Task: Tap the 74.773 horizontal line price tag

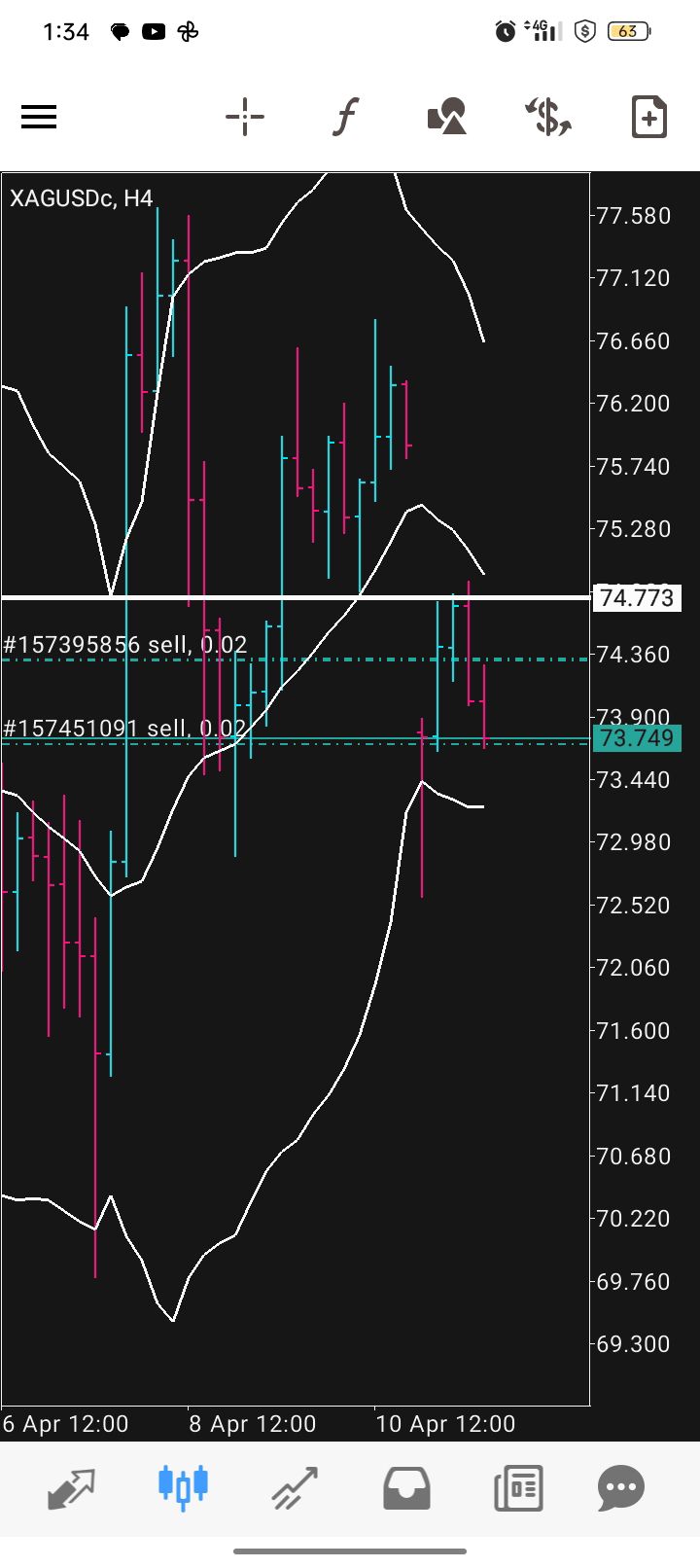Action: point(637,597)
